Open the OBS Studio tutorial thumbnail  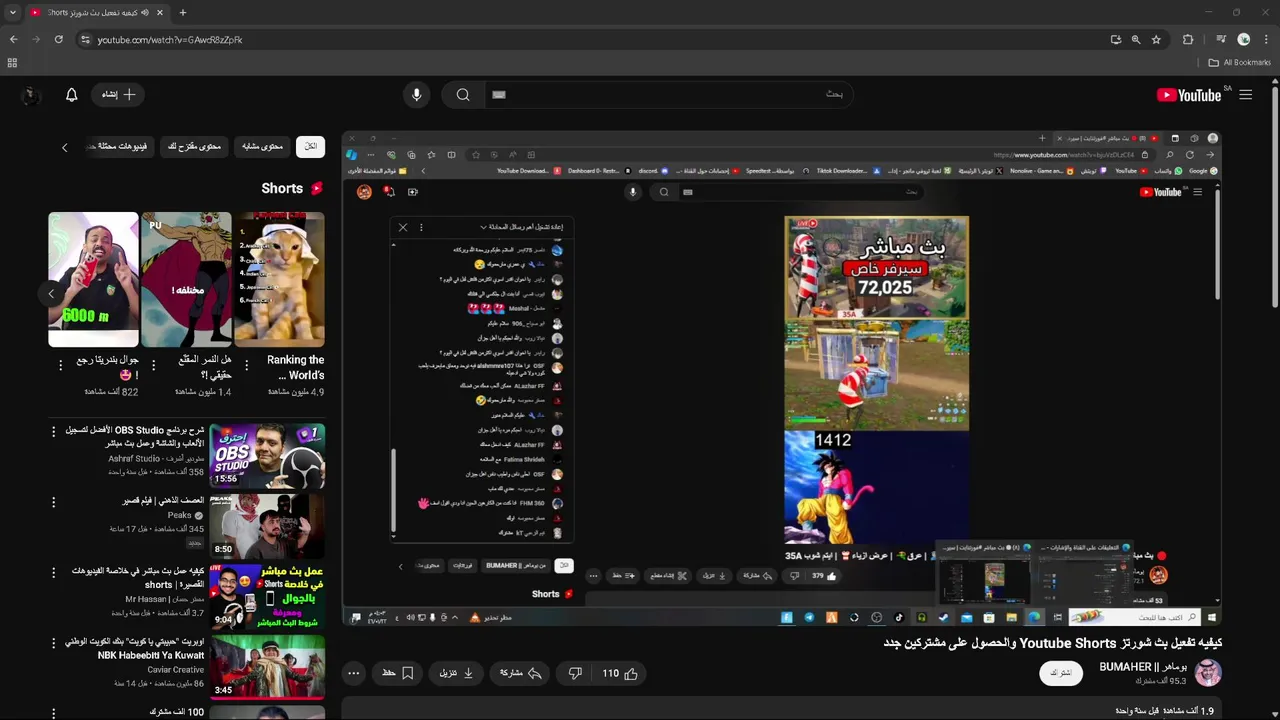click(267, 456)
